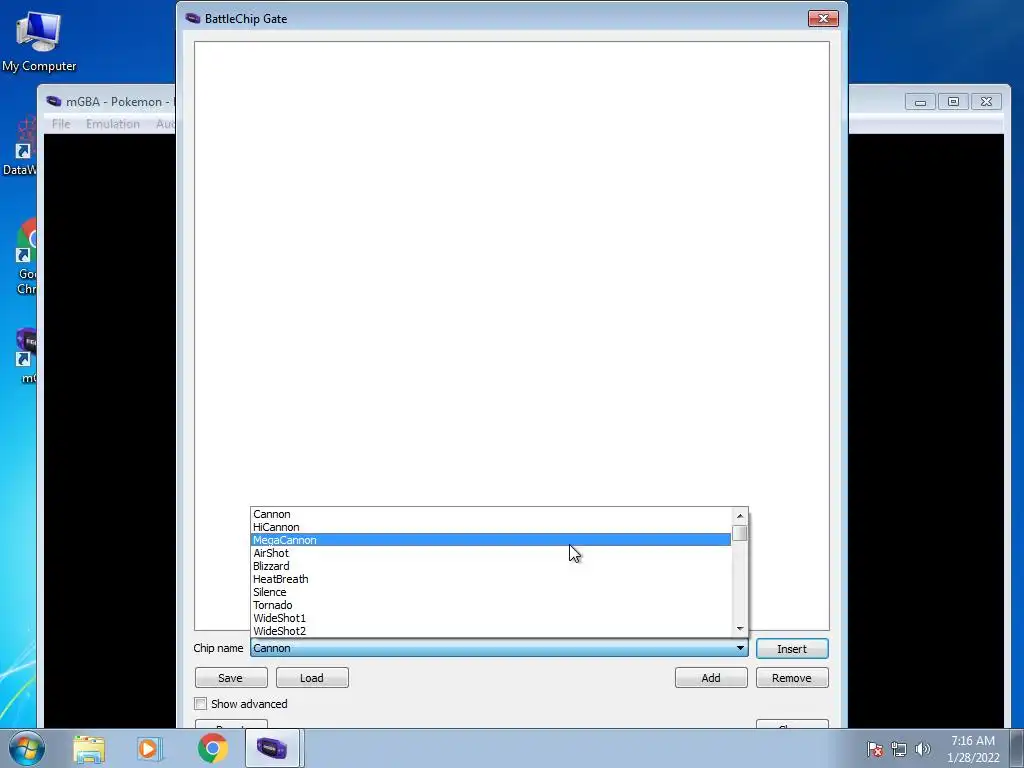Choose MegaCannon from the dropdown list
Image resolution: width=1024 pixels, height=768 pixels.
(x=490, y=540)
